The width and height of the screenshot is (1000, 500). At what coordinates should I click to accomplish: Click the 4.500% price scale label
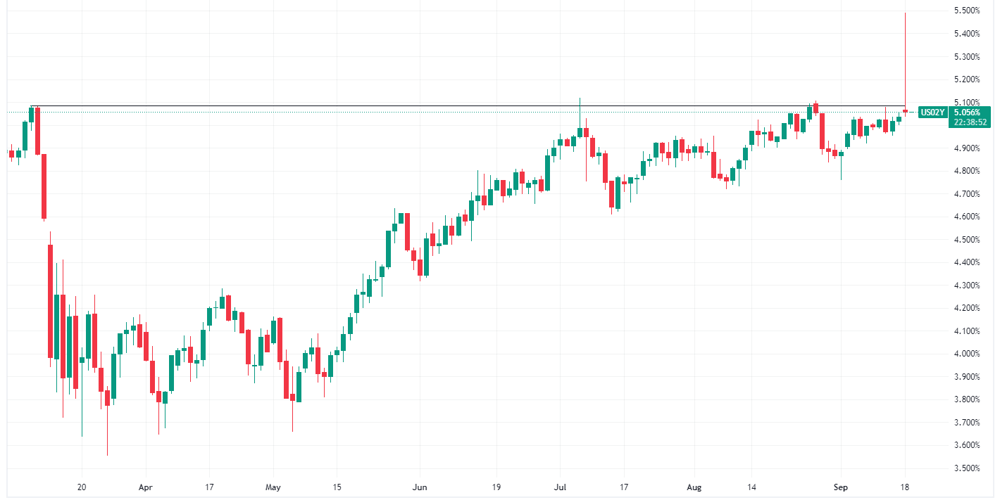pyautogui.click(x=967, y=240)
